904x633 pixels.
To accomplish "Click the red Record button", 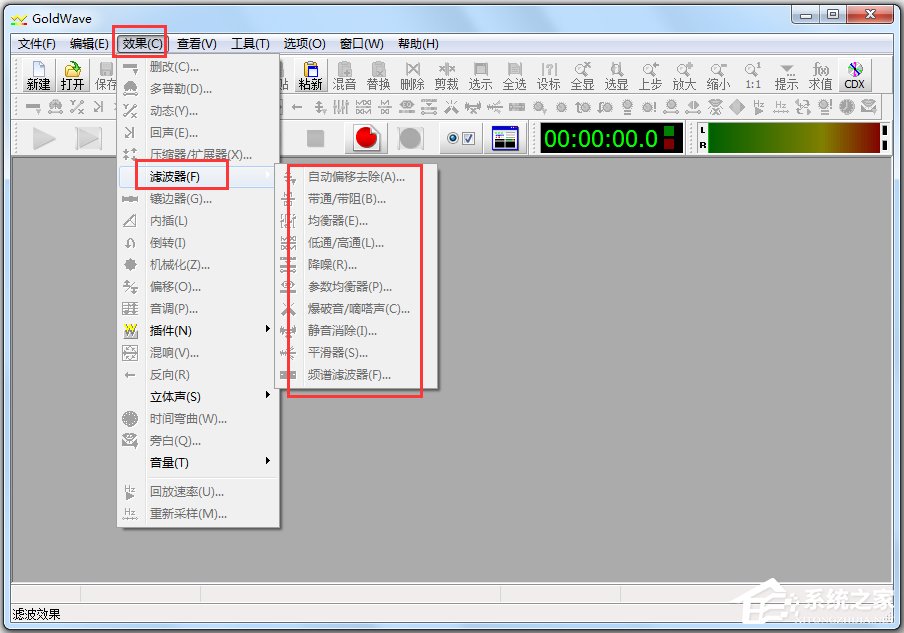I will pyautogui.click(x=366, y=138).
